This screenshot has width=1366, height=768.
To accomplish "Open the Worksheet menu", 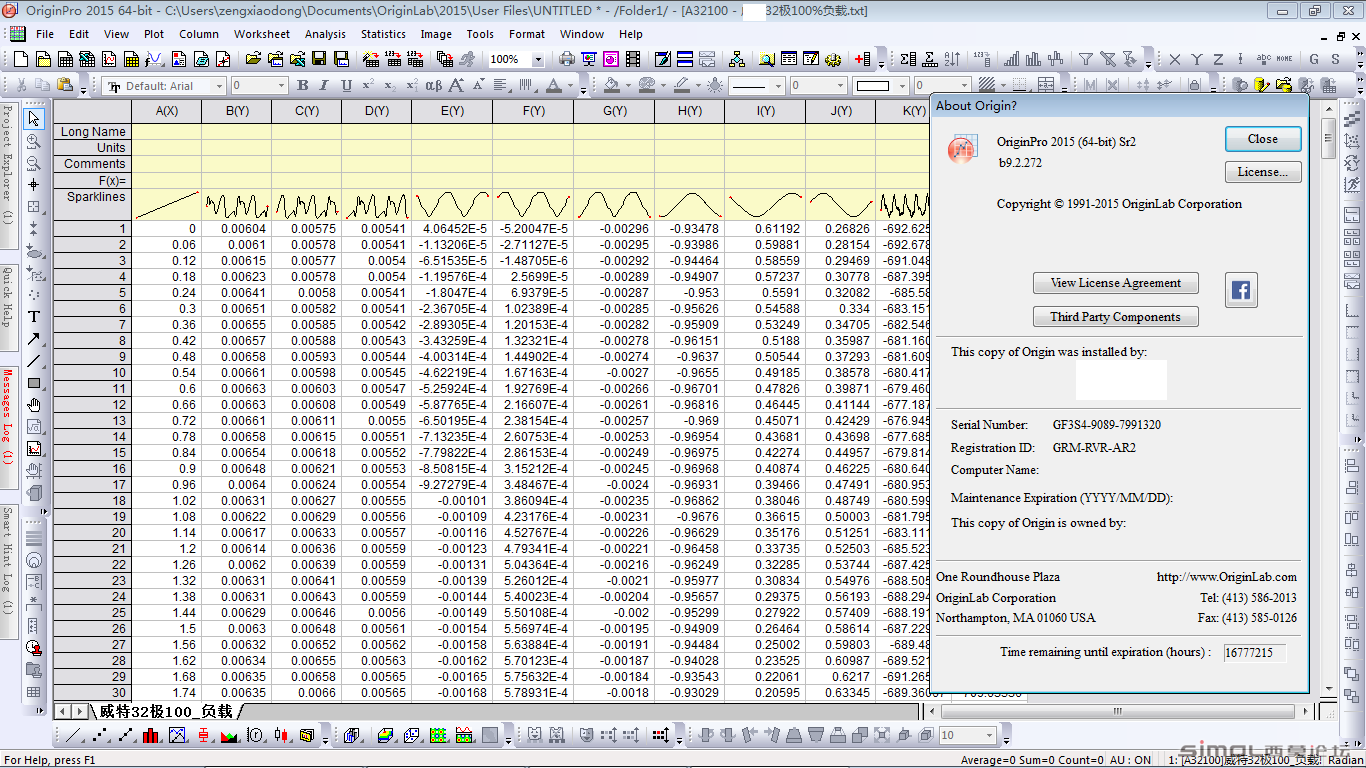I will tap(262, 34).
